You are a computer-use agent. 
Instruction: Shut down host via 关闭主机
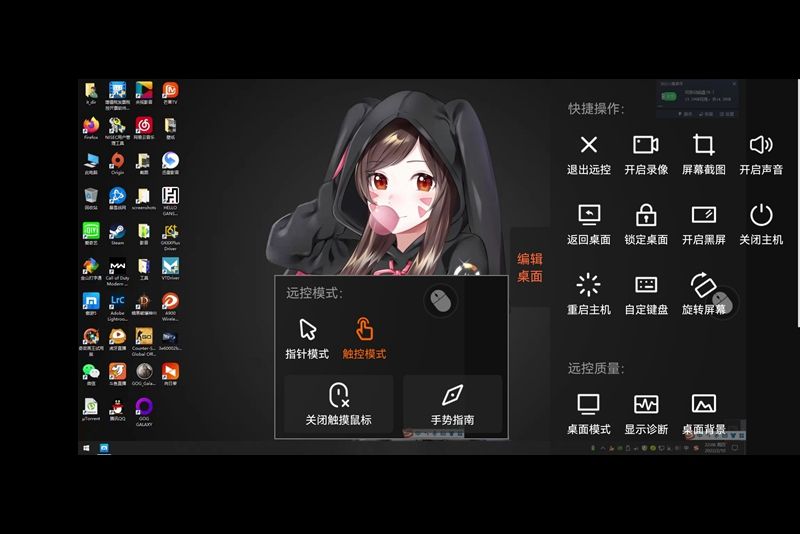tap(761, 224)
